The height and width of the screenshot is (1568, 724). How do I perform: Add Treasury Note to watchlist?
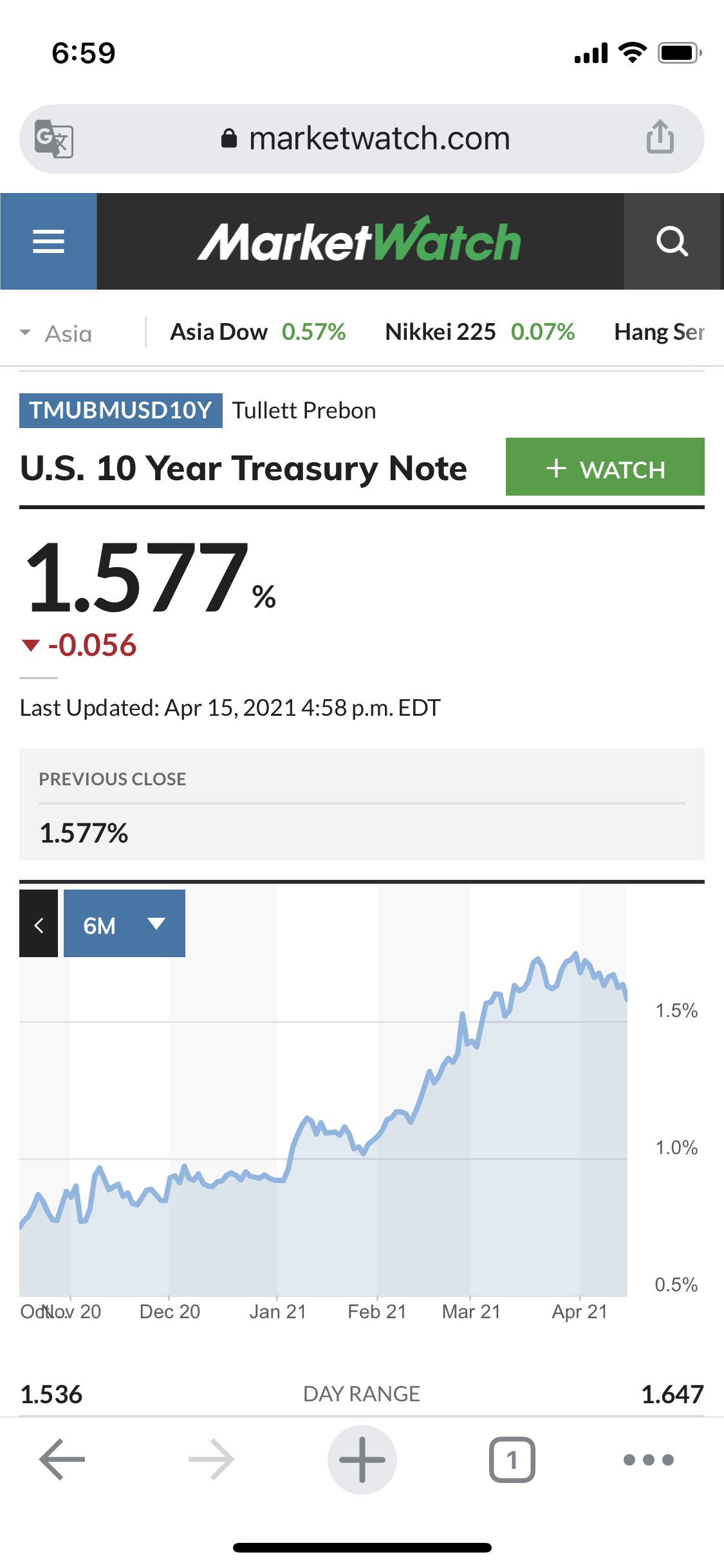[604, 467]
